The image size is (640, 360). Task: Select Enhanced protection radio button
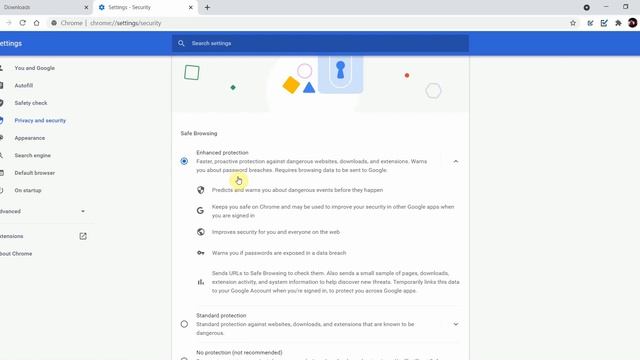[184, 161]
